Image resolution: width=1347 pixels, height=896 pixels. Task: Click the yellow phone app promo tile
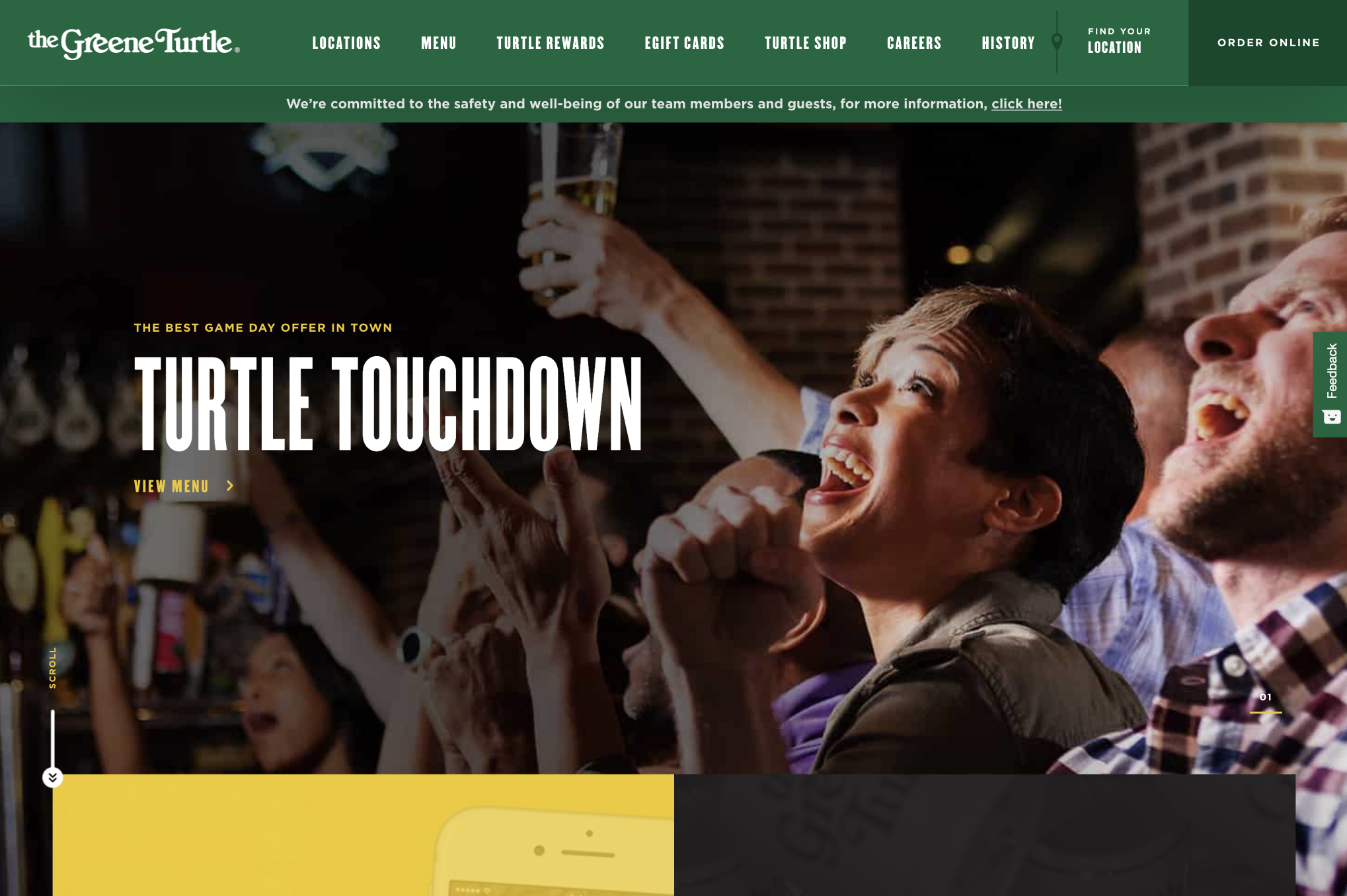tap(363, 835)
